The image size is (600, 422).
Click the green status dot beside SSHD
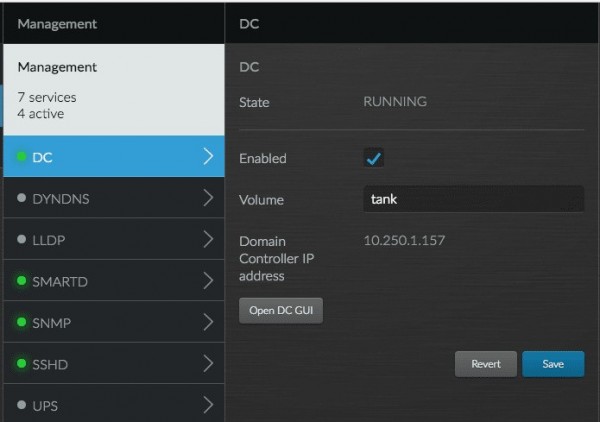[22, 363]
